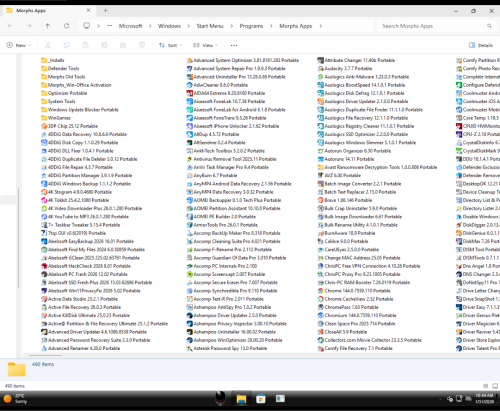Select System Tools folder
The width and height of the screenshot is (500, 411).
point(58,101)
